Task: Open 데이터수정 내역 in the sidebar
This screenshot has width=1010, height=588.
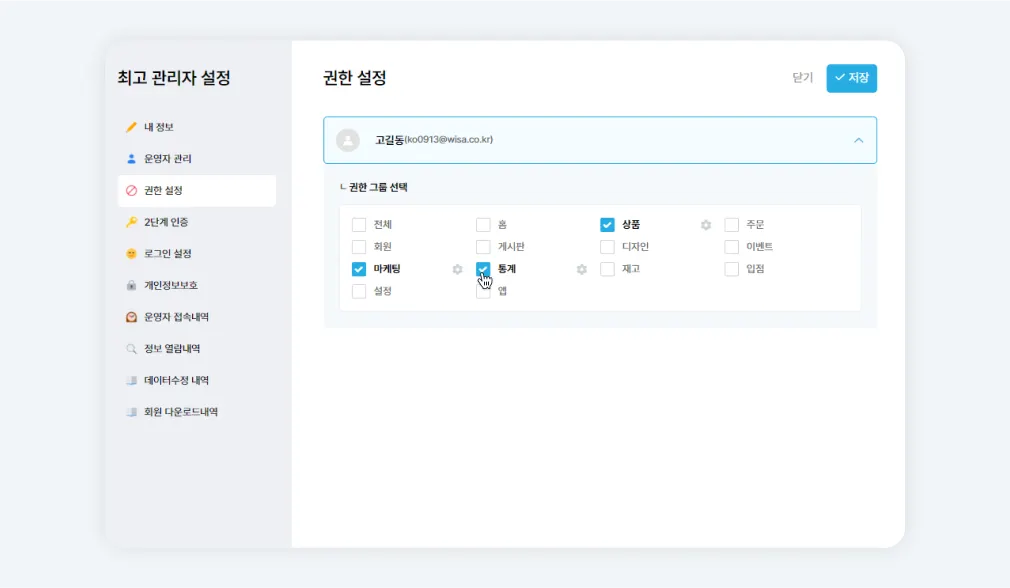Action: pyautogui.click(x=176, y=380)
